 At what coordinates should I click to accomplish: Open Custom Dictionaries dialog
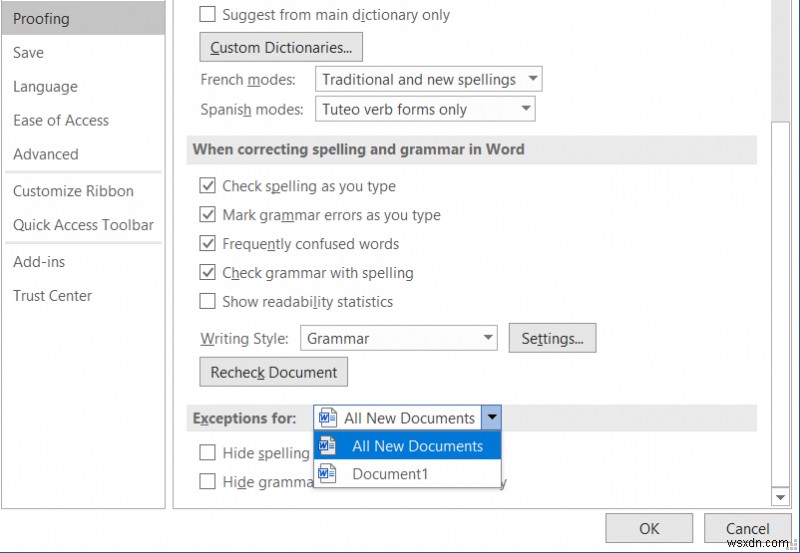281,47
